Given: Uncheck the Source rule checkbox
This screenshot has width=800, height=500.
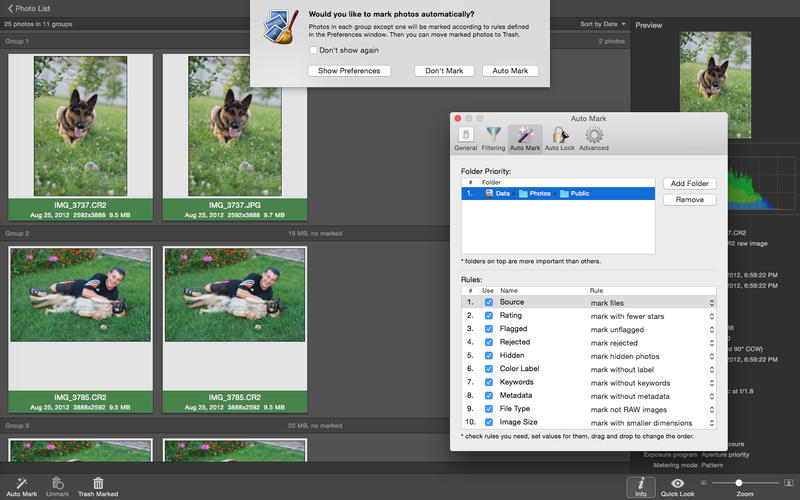Looking at the screenshot, I should tap(489, 302).
